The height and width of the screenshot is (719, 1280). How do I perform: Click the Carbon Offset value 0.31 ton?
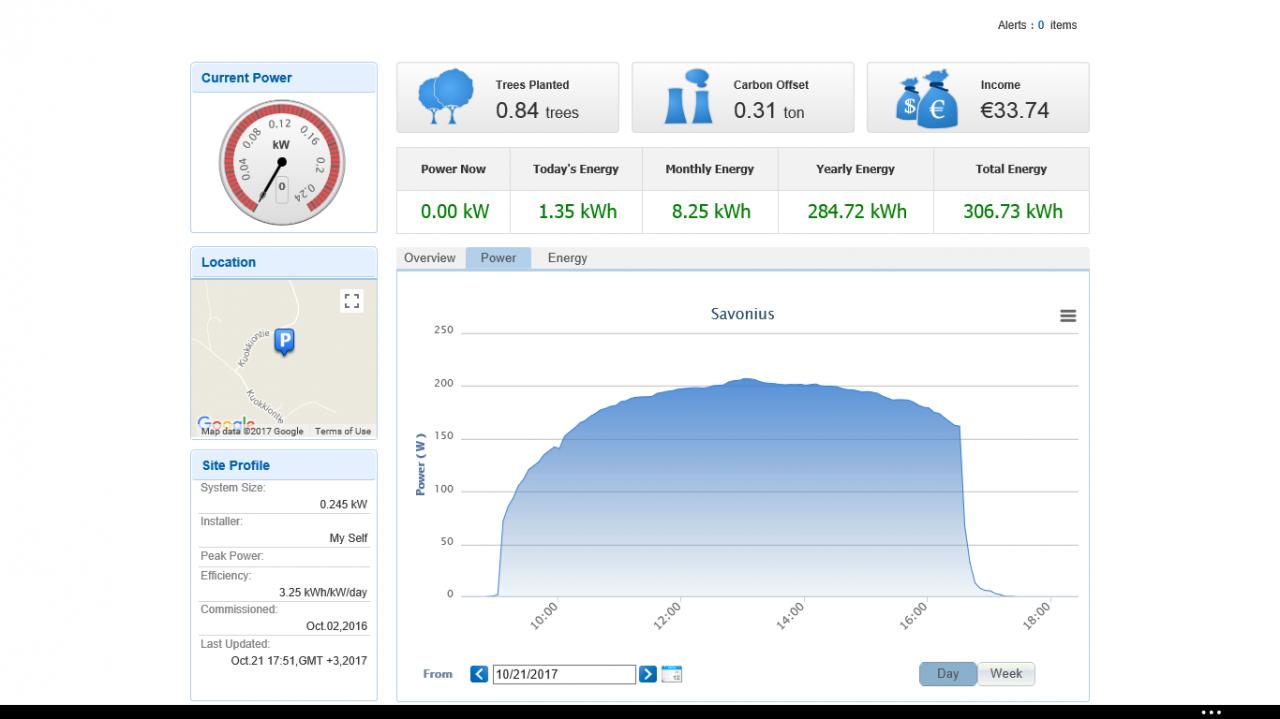point(768,111)
